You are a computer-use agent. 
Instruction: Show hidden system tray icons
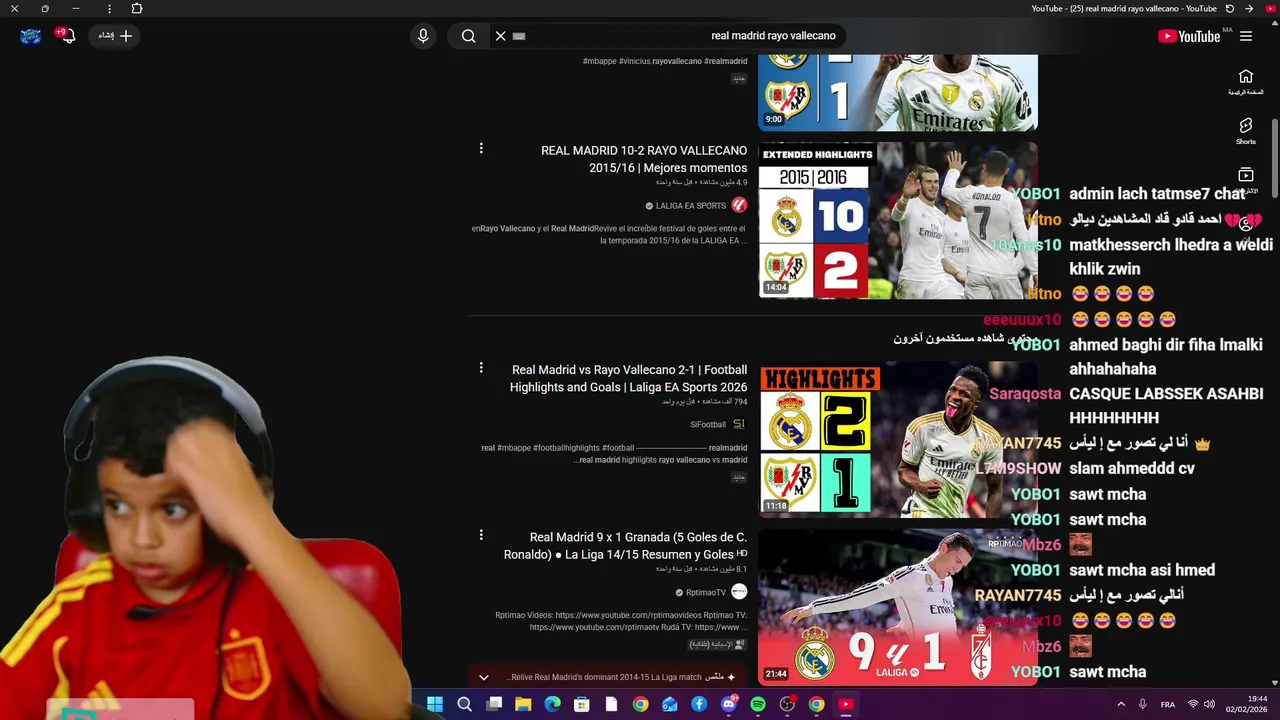(x=1121, y=704)
